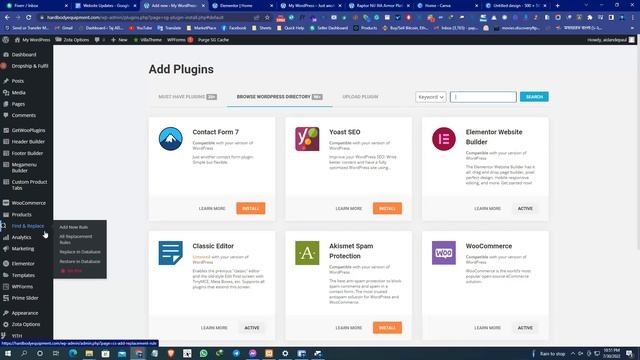Open the Windows Start menu
Screen dimensions: 640x360
point(8,353)
